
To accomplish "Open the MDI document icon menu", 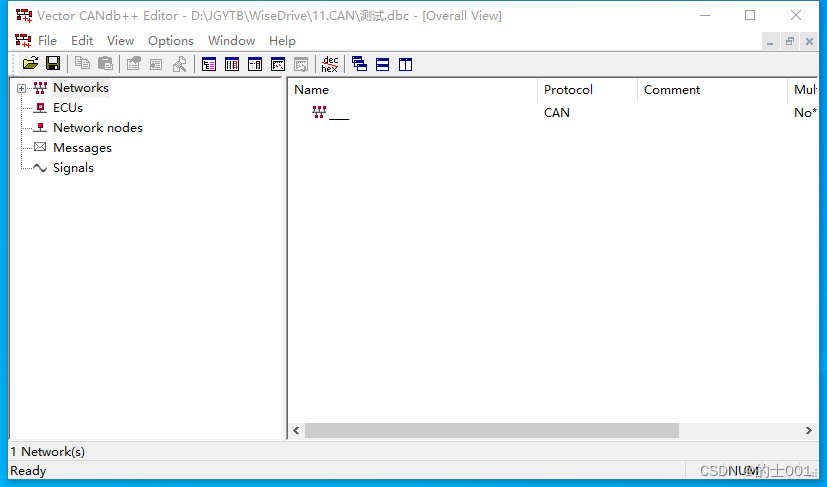I will pyautogui.click(x=23, y=41).
